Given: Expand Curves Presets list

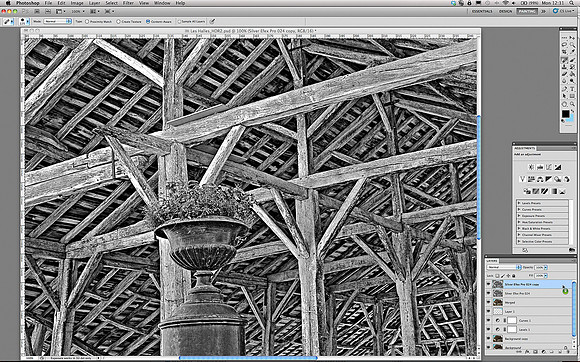Looking at the screenshot, I should click(x=519, y=210).
